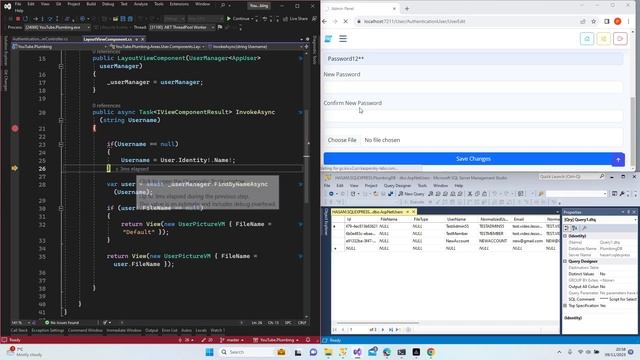This screenshot has width=640, height=360.
Task: Click the logout icon button in Admin Panel
Action: pos(620,38)
